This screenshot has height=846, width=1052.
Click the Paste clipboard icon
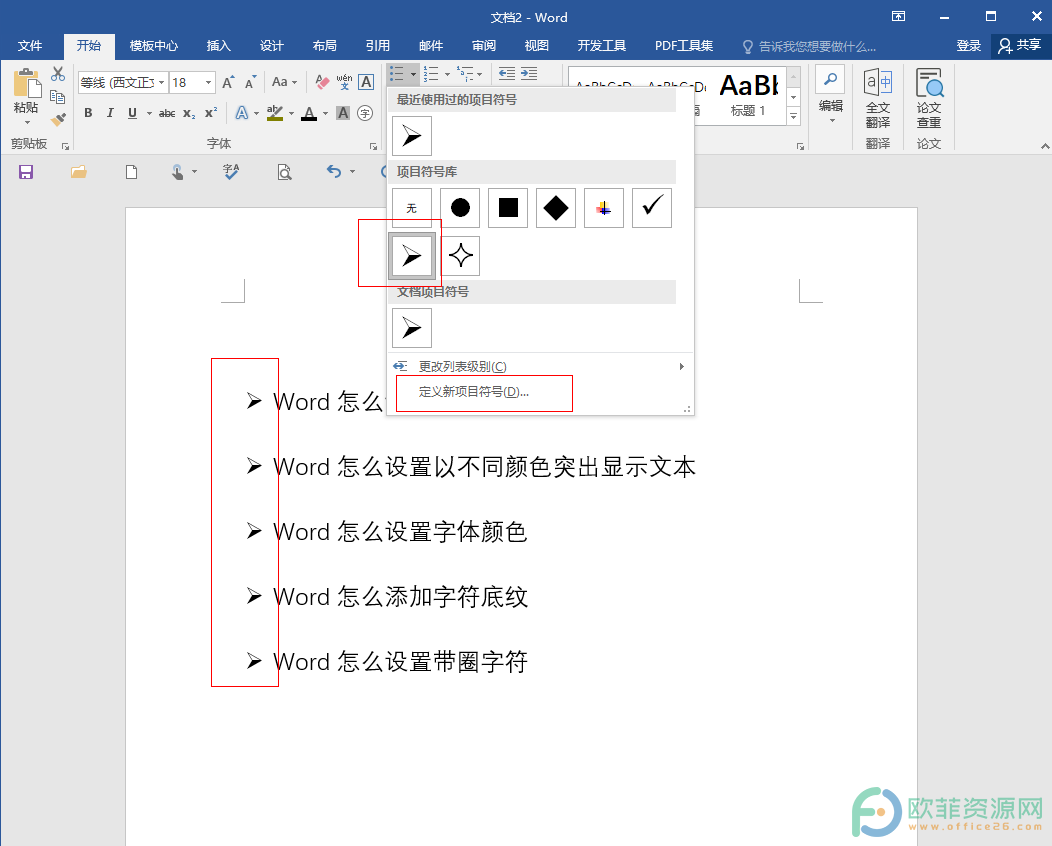point(26,84)
